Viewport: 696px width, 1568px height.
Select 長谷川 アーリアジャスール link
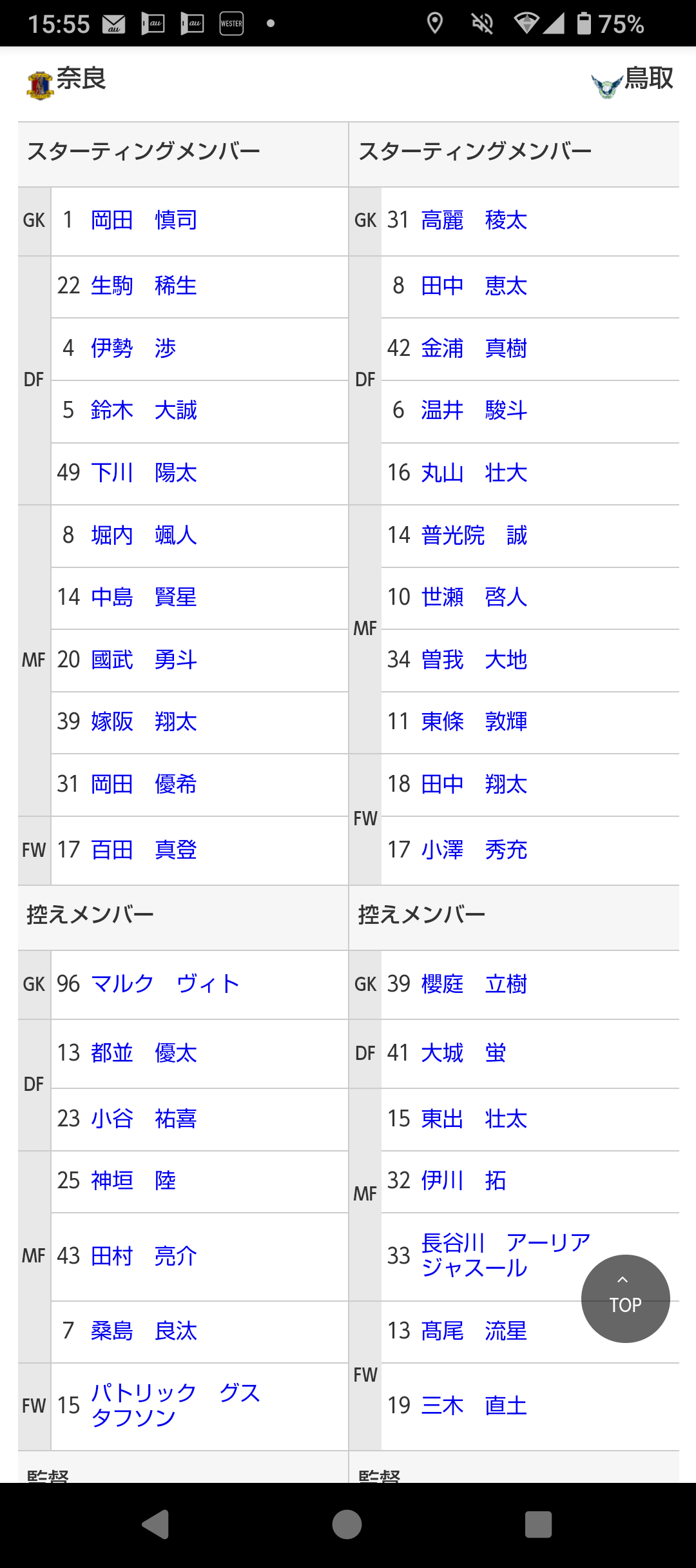[505, 1255]
